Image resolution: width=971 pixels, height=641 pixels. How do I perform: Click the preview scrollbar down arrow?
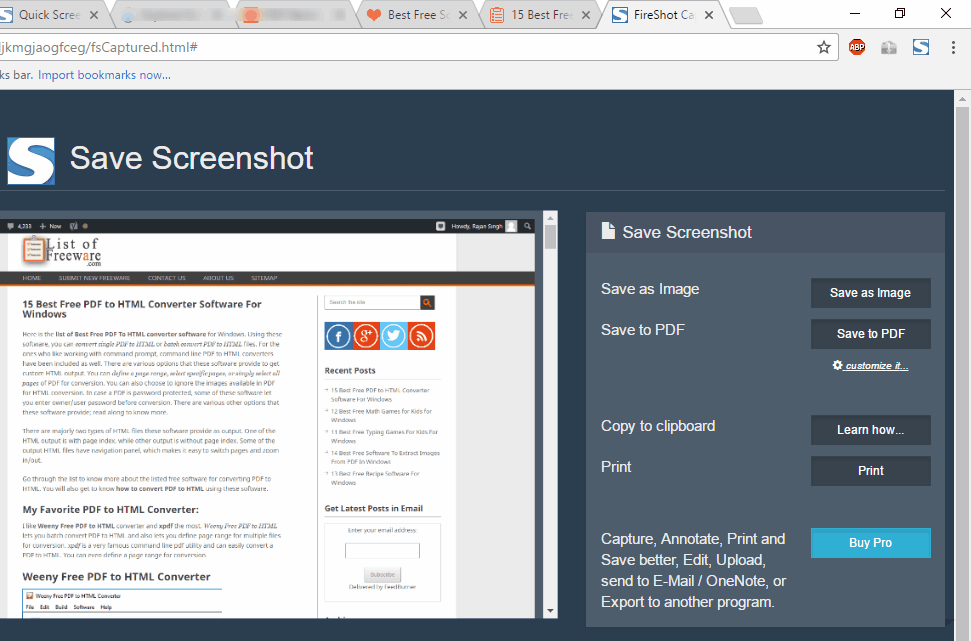(x=550, y=611)
